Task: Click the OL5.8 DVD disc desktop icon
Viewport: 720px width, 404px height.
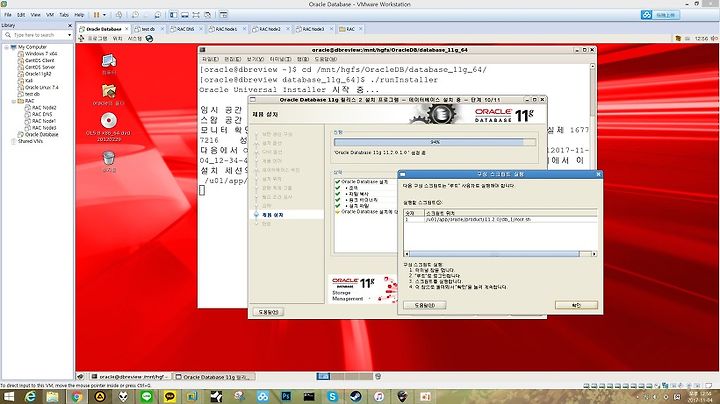Action: pos(109,121)
